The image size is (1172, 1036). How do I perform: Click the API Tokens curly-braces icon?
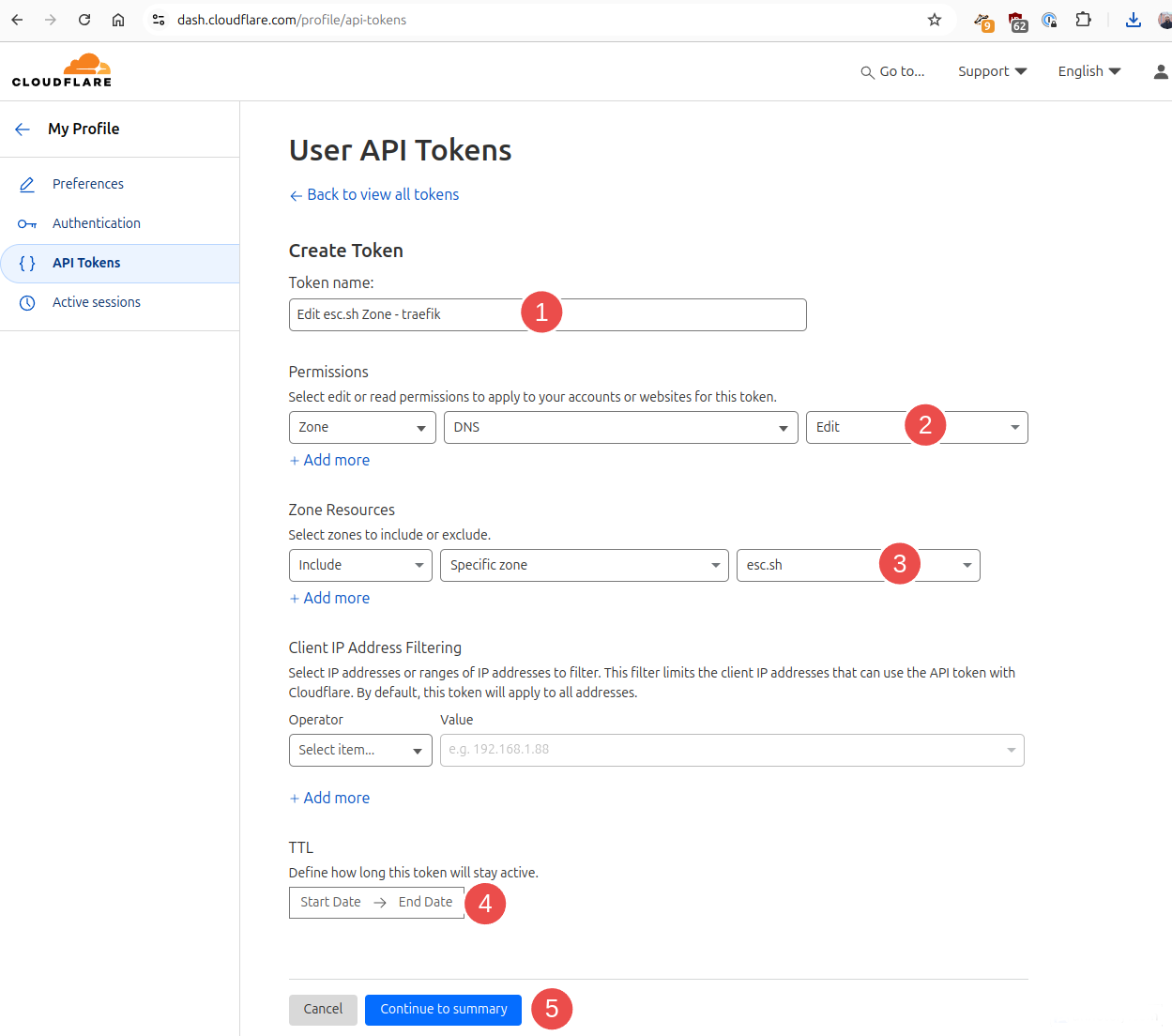pos(28,263)
